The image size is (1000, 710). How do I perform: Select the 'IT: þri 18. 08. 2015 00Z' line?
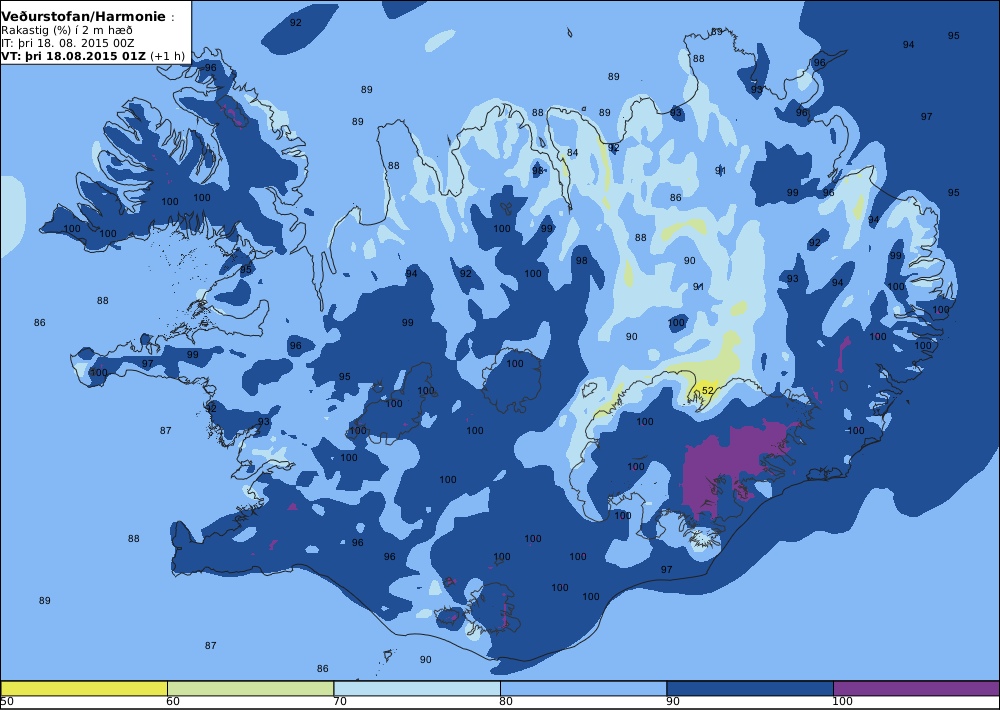click(67, 43)
